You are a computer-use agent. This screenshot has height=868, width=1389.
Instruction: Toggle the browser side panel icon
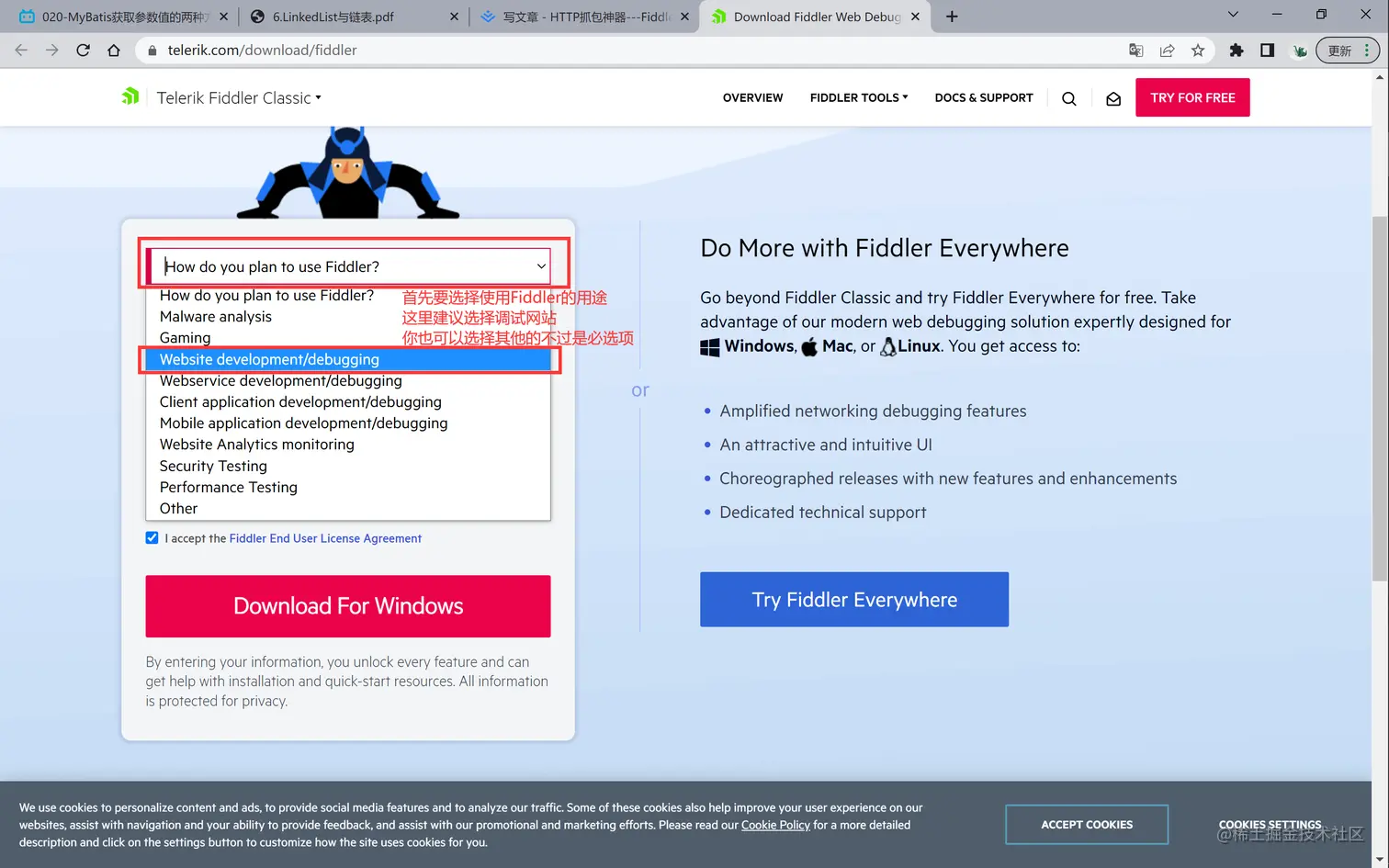click(x=1268, y=51)
